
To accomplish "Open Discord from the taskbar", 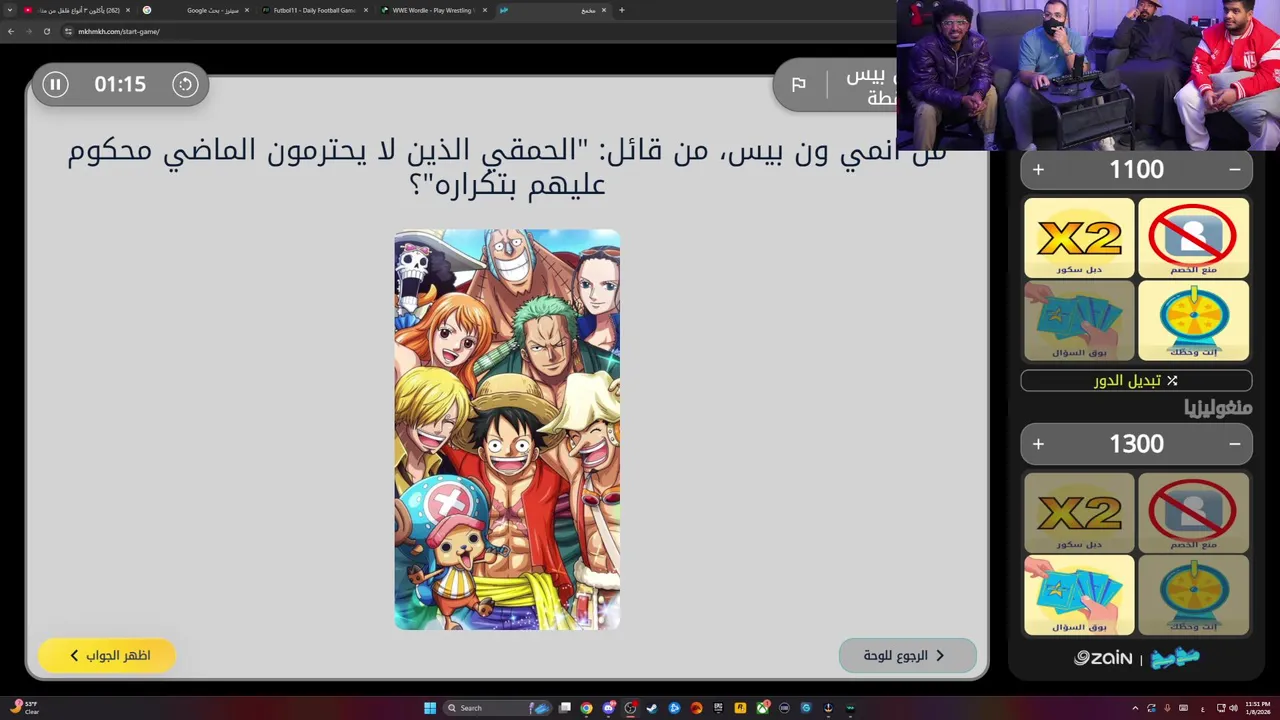I will [x=608, y=708].
